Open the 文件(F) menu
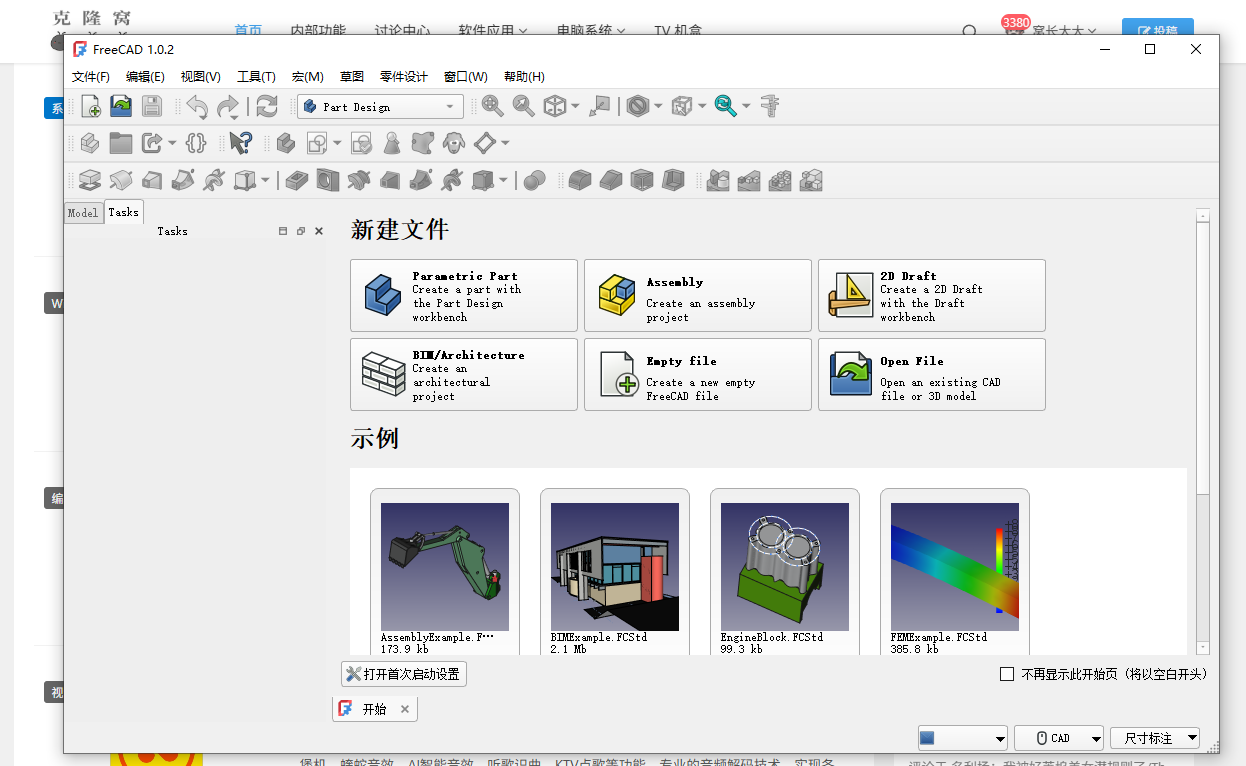Screen dimensions: 1246x766 [x=91, y=77]
